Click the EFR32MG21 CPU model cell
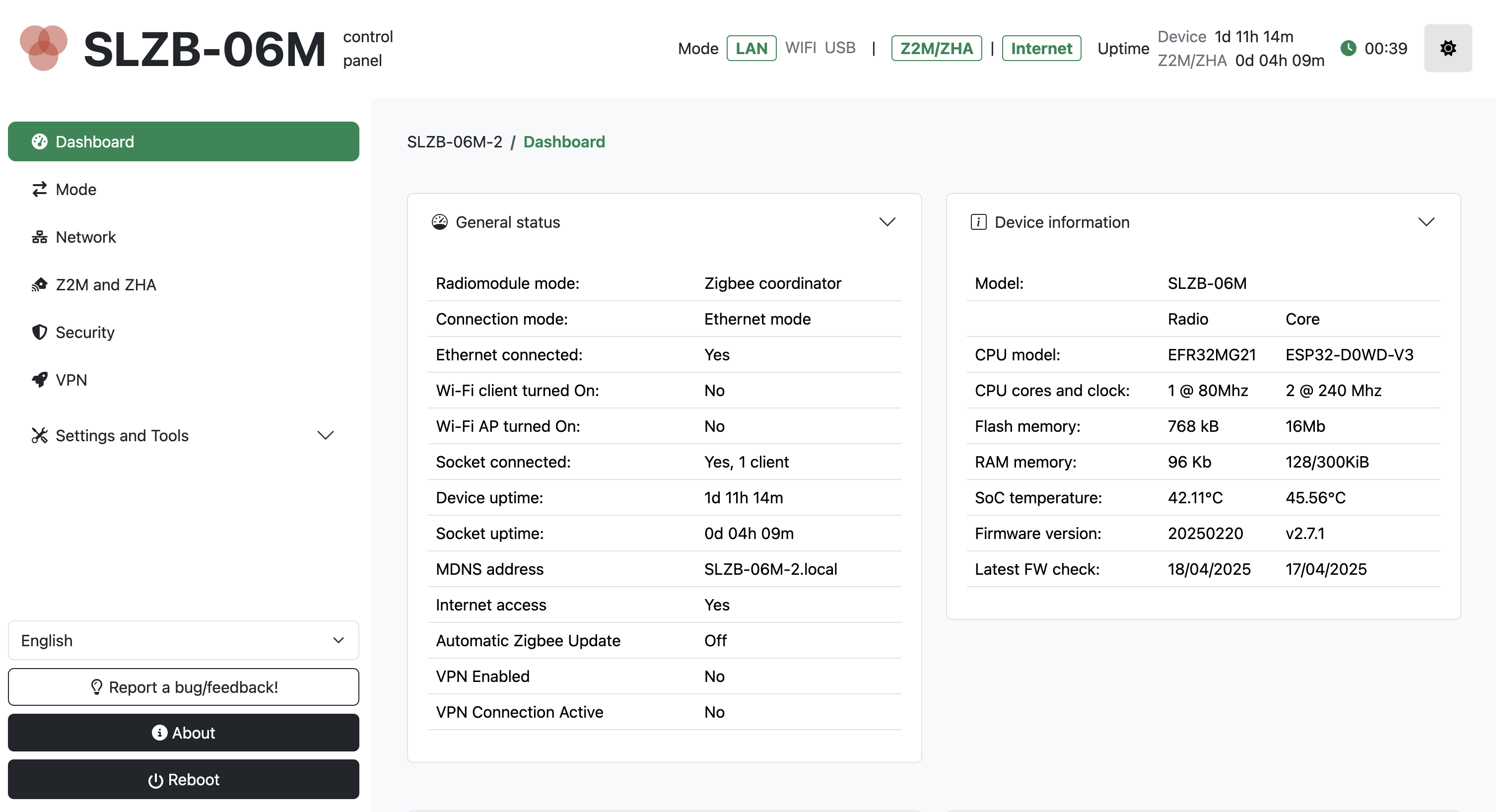Viewport: 1496px width, 812px height. pos(1212,355)
